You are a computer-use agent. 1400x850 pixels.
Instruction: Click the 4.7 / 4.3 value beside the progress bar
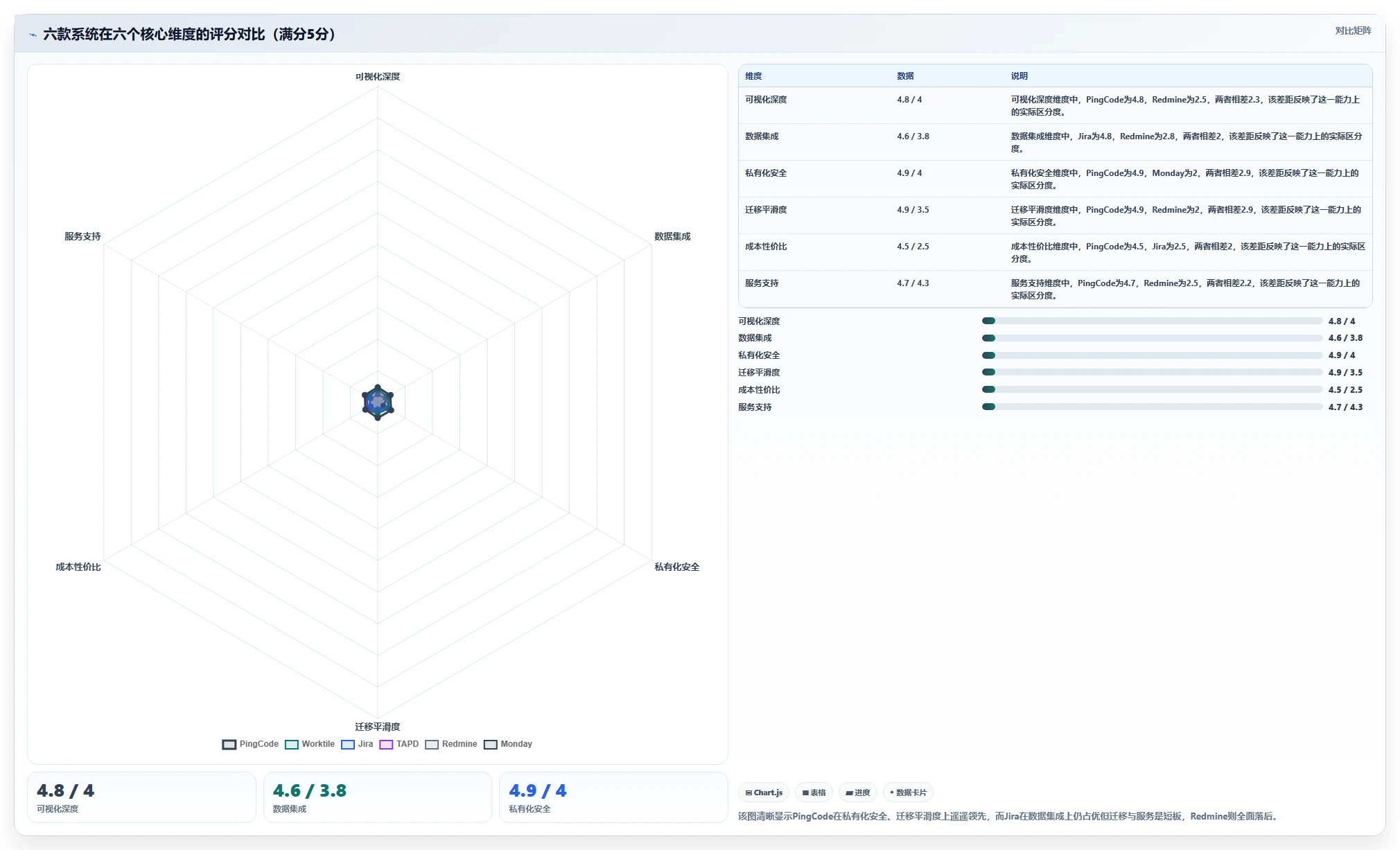[1345, 407]
